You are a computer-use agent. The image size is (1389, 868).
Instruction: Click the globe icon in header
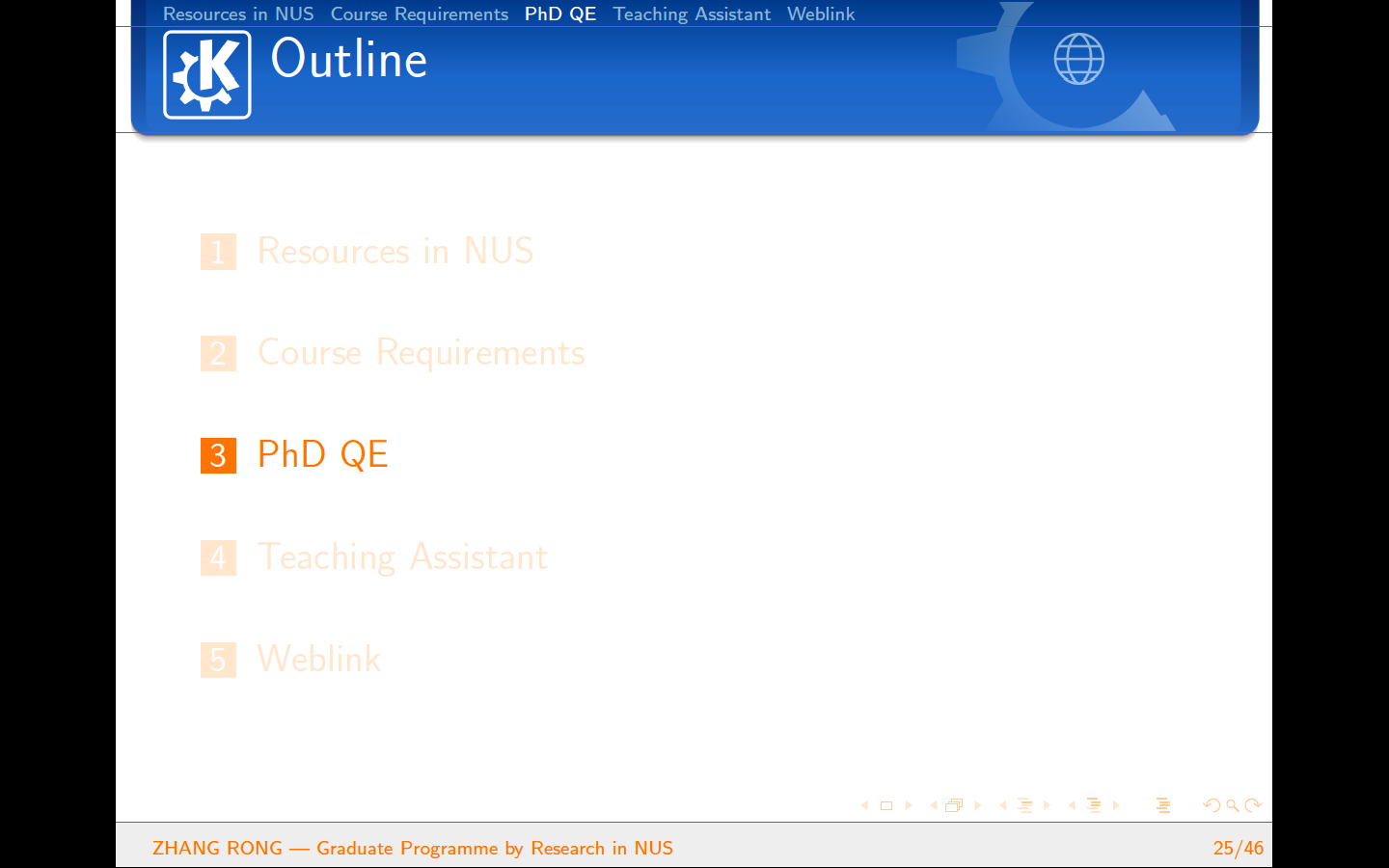pyautogui.click(x=1078, y=59)
